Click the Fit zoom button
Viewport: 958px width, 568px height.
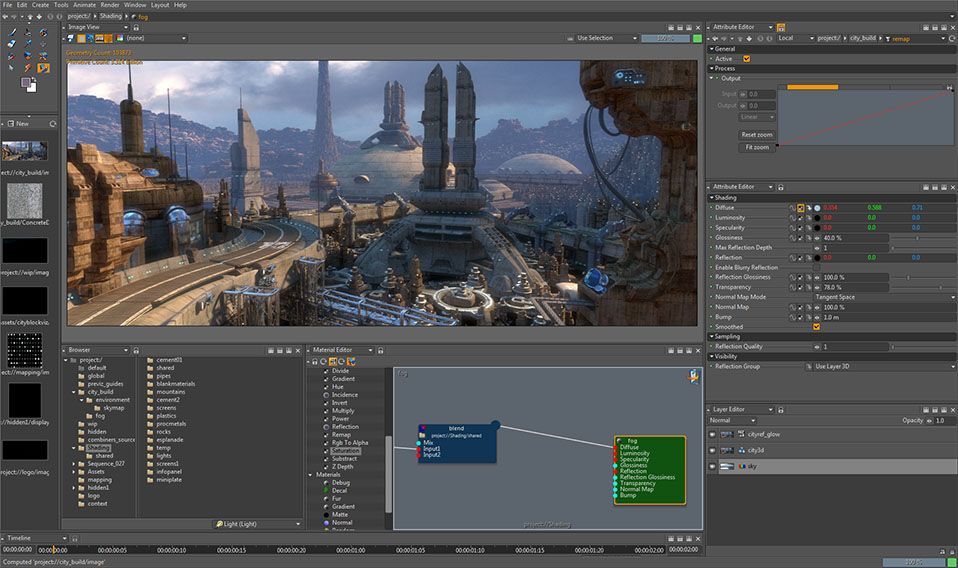756,147
